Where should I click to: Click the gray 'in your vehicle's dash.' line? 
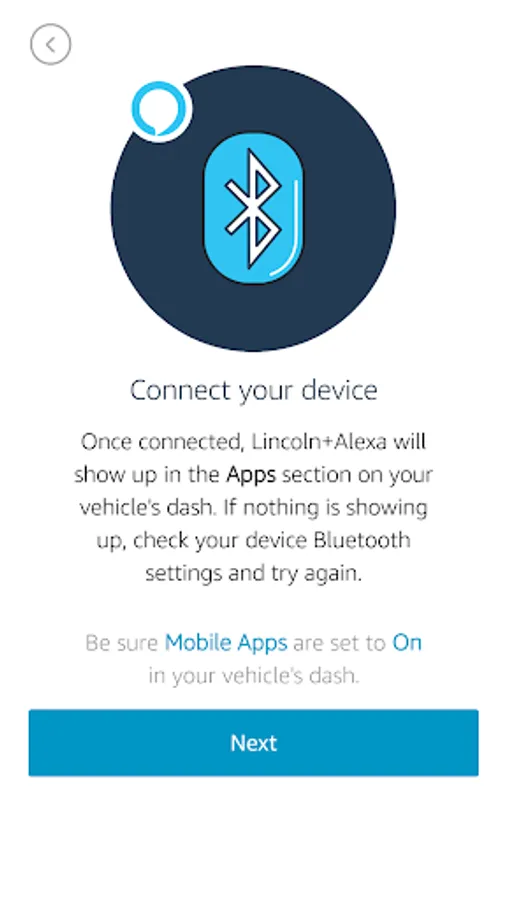pos(253,676)
